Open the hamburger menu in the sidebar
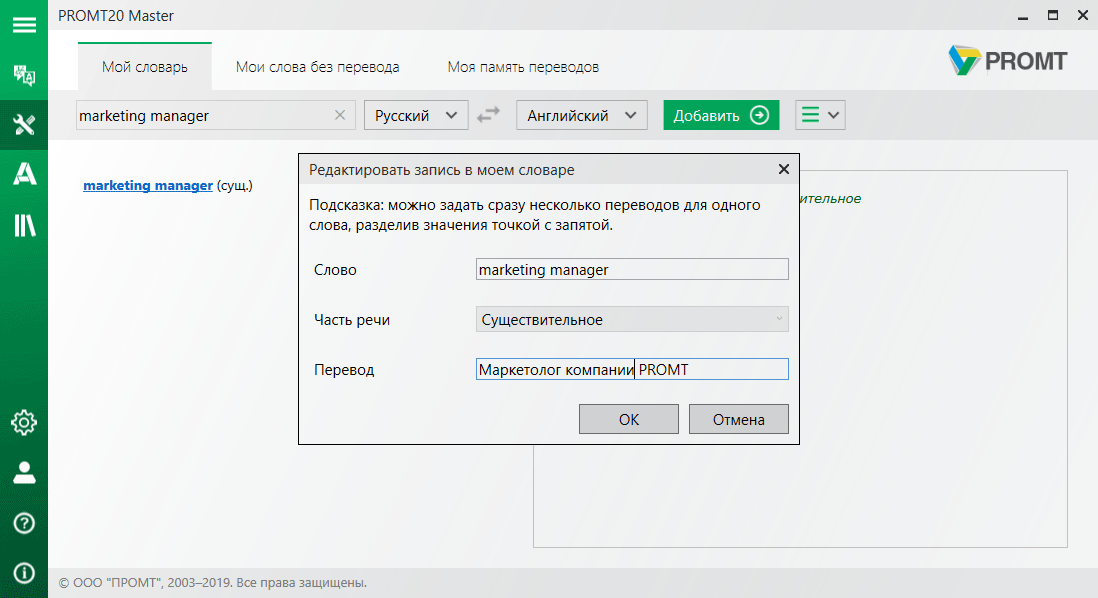This screenshot has width=1098, height=598. (24, 25)
